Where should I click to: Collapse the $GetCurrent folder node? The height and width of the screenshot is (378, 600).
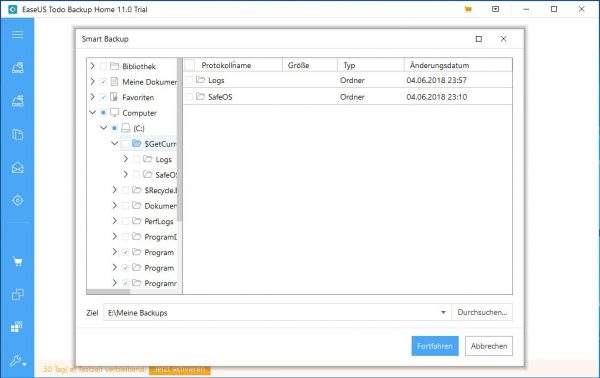[114, 143]
